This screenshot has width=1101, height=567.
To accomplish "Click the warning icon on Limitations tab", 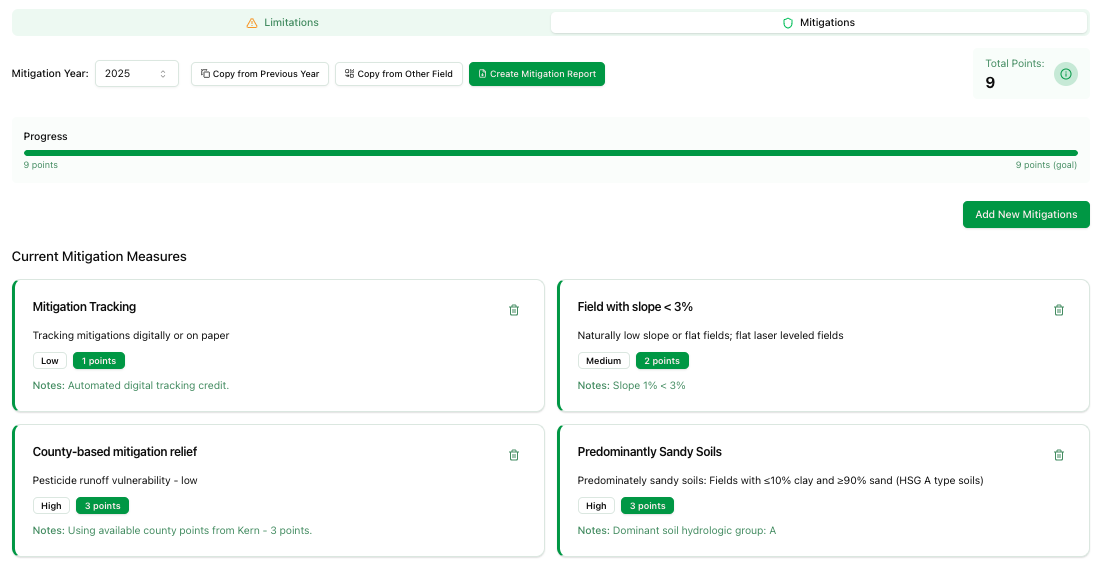I will click(x=252, y=23).
